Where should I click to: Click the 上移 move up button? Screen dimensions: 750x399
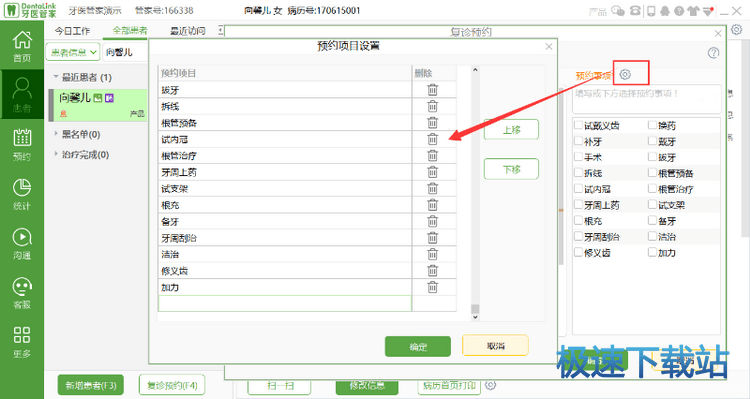click(511, 130)
